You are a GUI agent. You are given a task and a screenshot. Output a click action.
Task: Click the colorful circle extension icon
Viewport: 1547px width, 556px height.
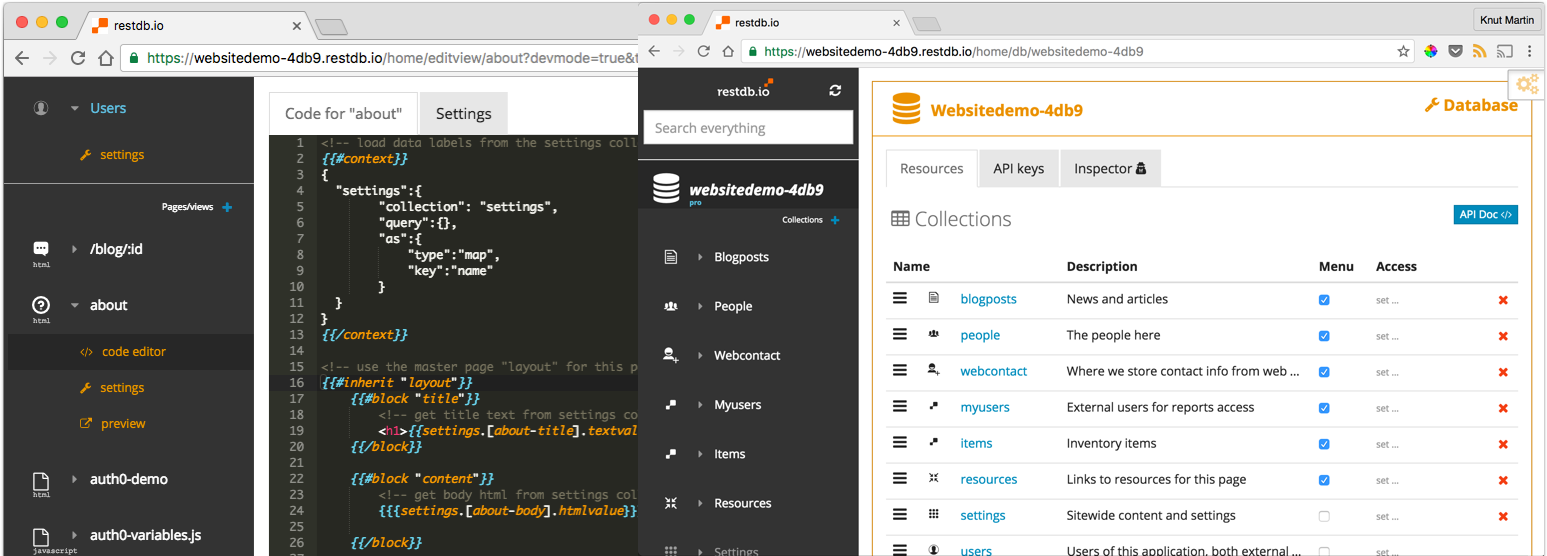[1431, 51]
